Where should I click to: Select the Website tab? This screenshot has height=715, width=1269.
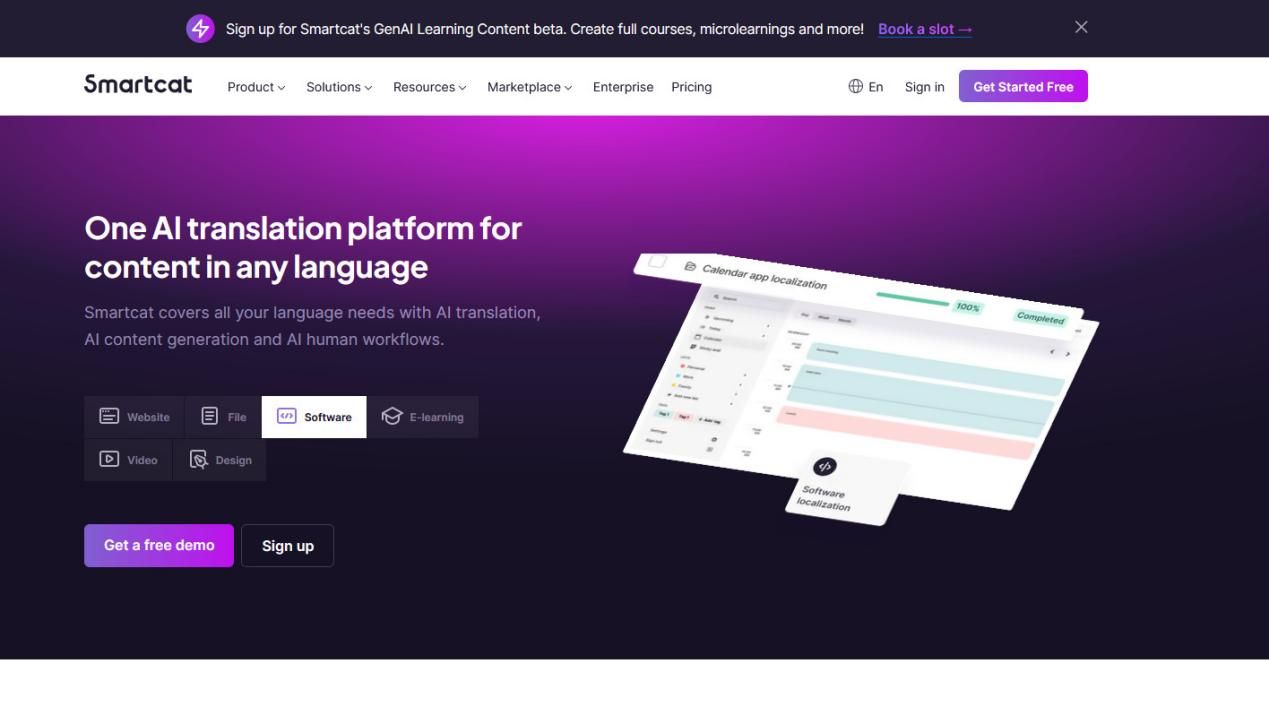point(134,417)
